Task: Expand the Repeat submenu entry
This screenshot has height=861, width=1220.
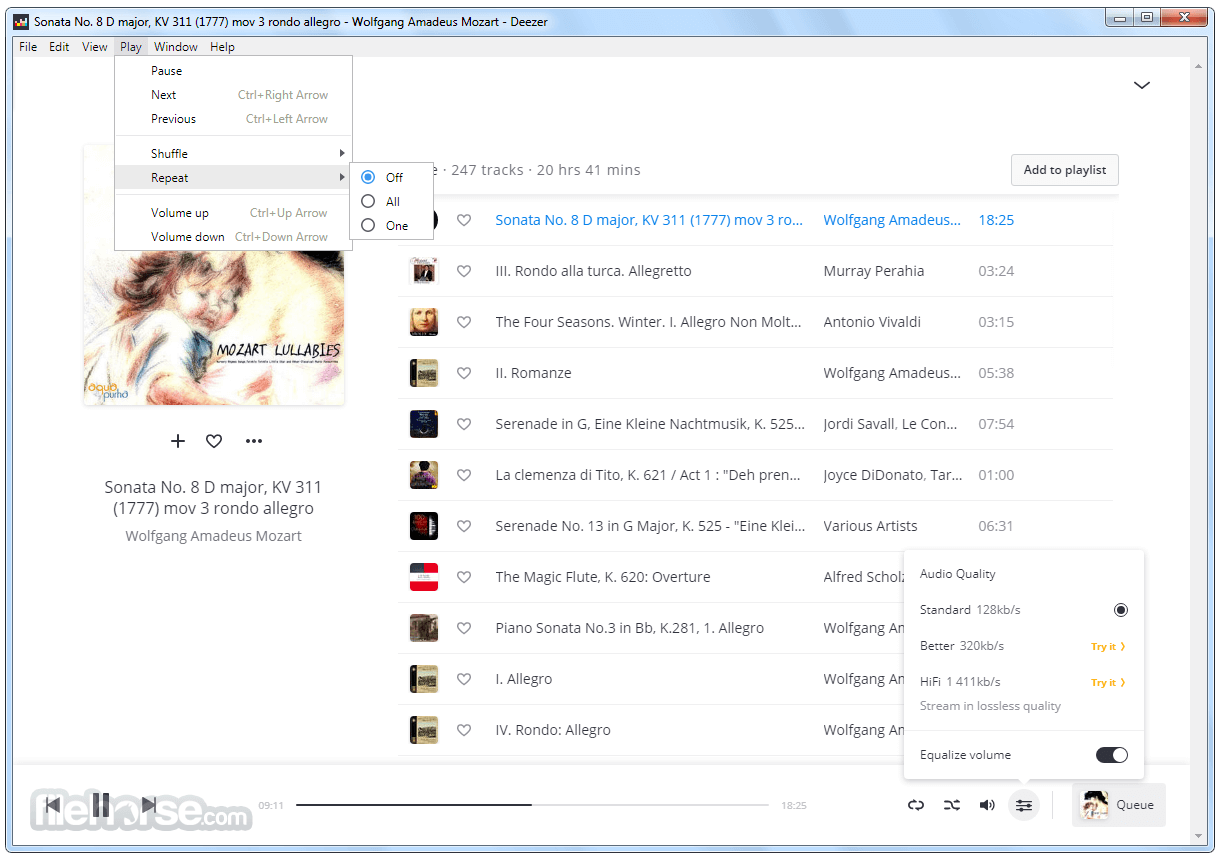Action: (233, 177)
